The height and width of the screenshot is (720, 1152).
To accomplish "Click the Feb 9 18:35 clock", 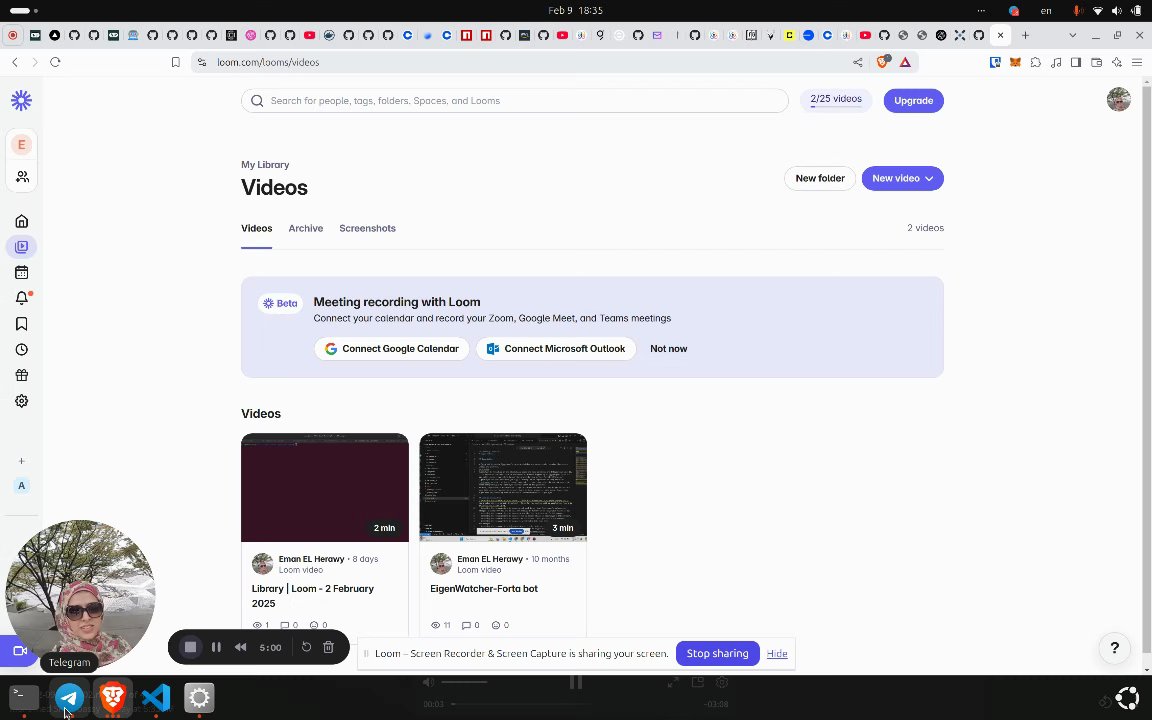I will point(575,10).
